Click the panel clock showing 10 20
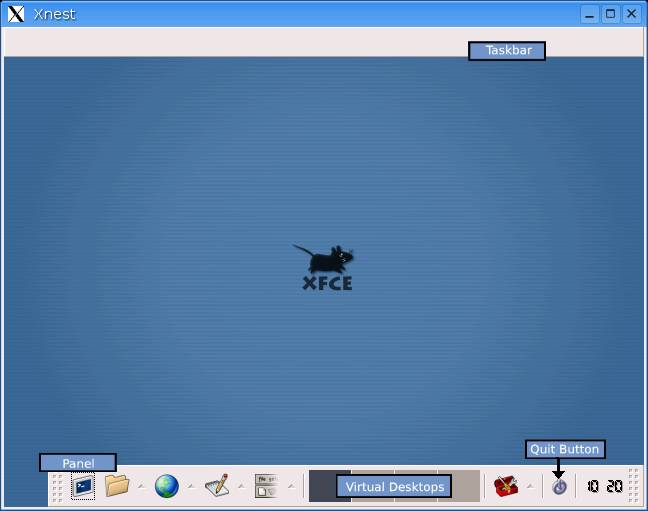 [x=605, y=486]
